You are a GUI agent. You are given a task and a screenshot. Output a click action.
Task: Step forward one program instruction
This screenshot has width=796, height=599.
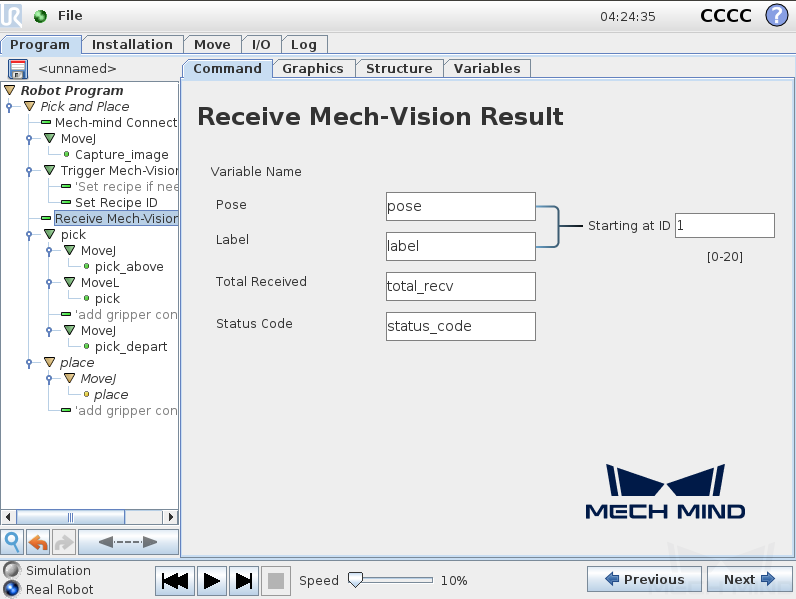244,581
